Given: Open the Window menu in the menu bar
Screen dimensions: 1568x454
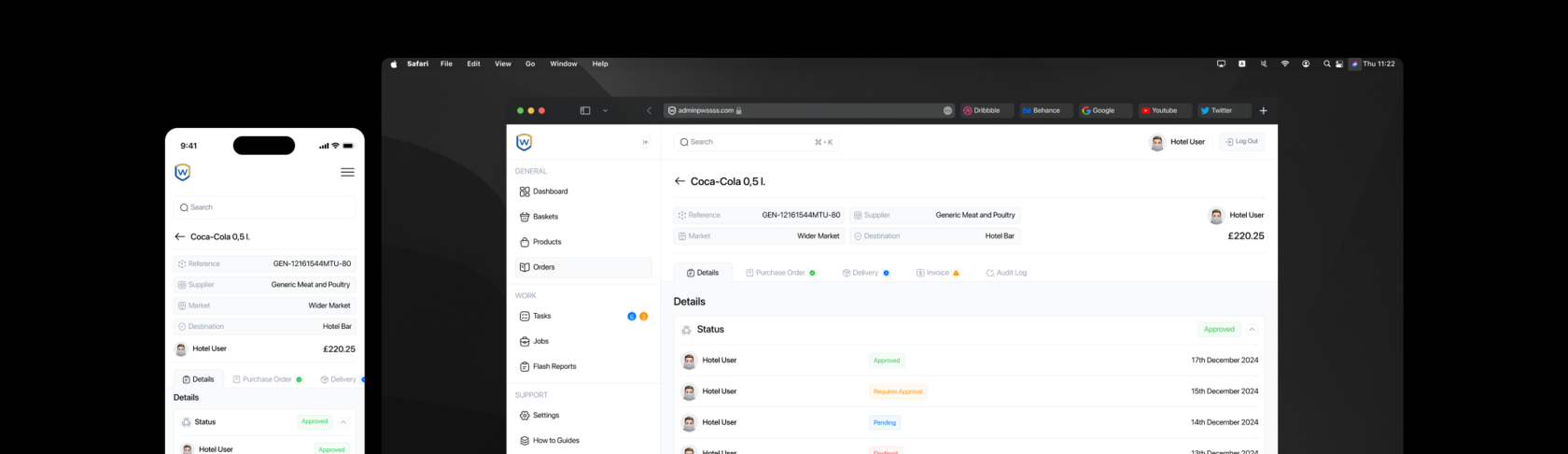Looking at the screenshot, I should [x=564, y=64].
